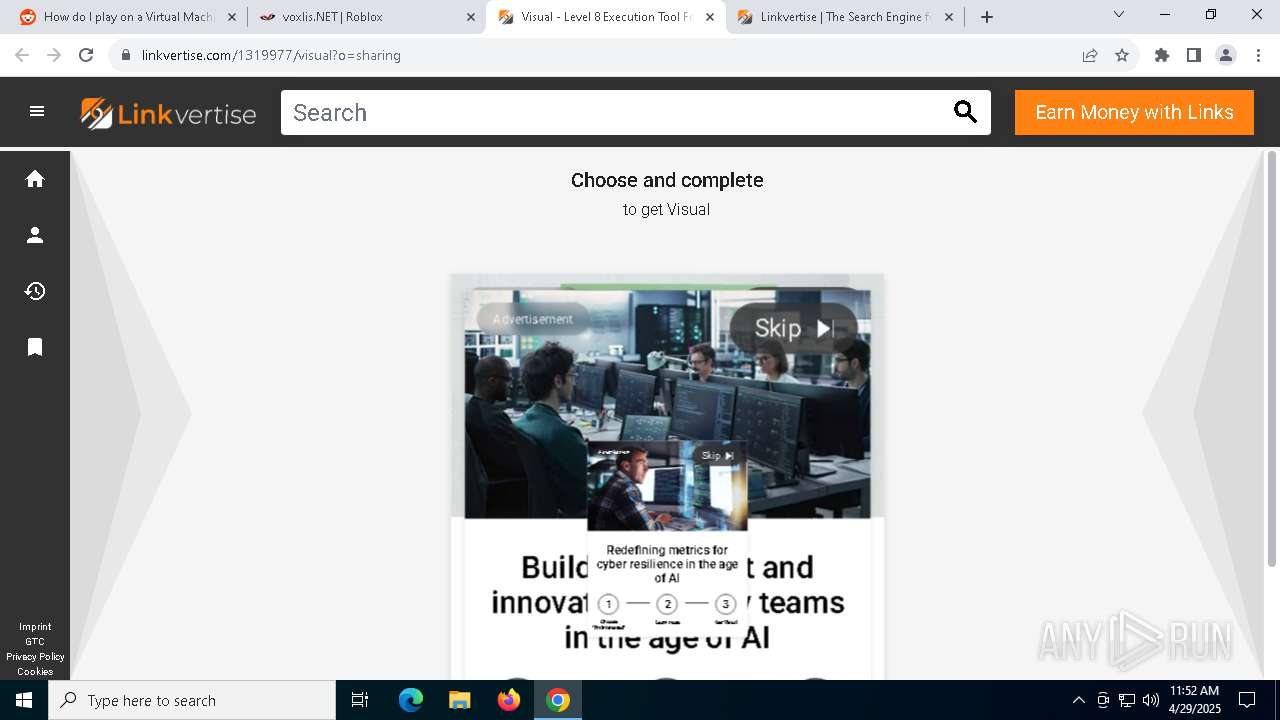Open the Privacy Policy link
Screen dimensions: 1280x720
[35, 657]
